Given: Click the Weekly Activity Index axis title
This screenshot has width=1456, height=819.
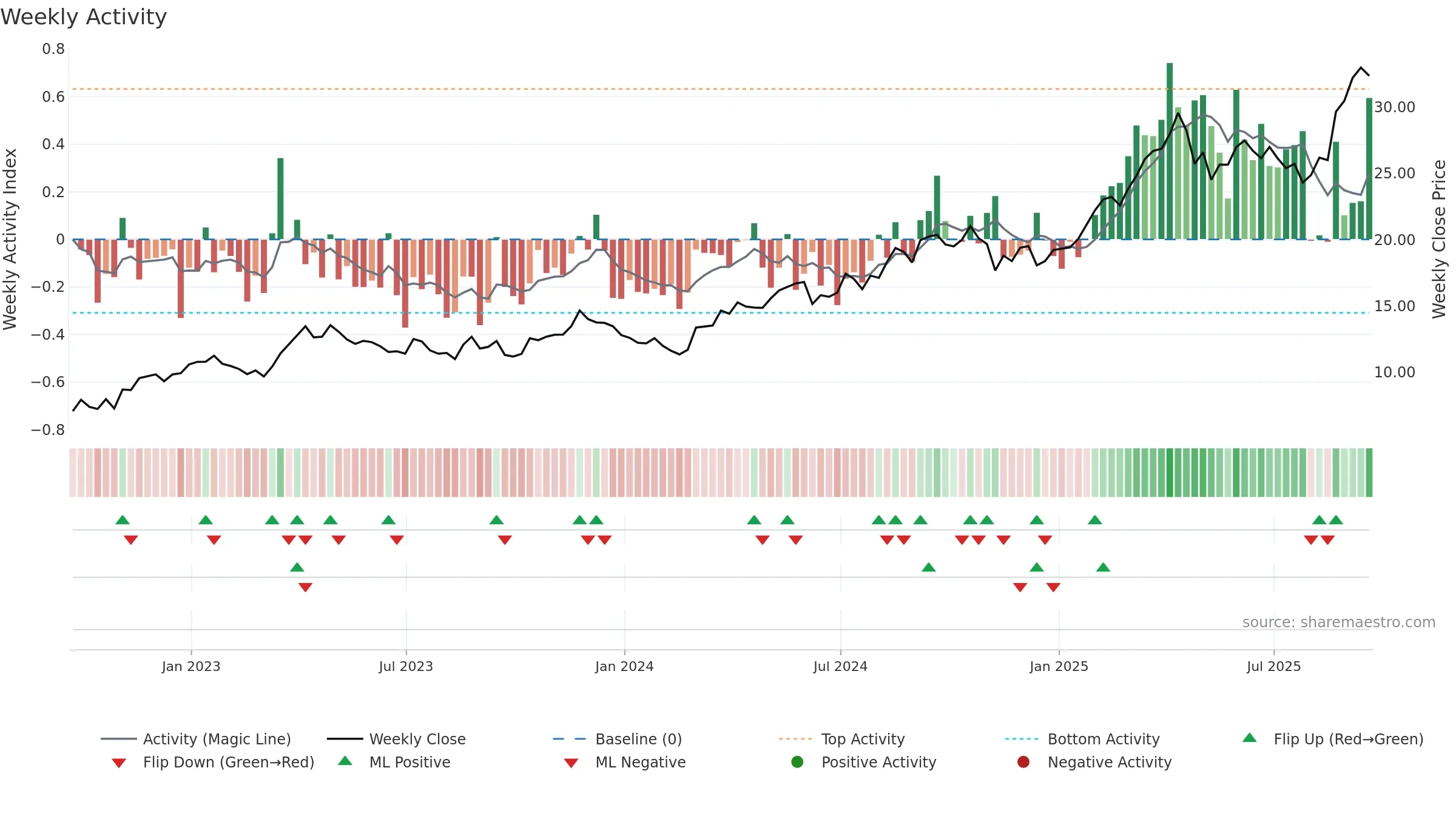Looking at the screenshot, I should click(10, 239).
